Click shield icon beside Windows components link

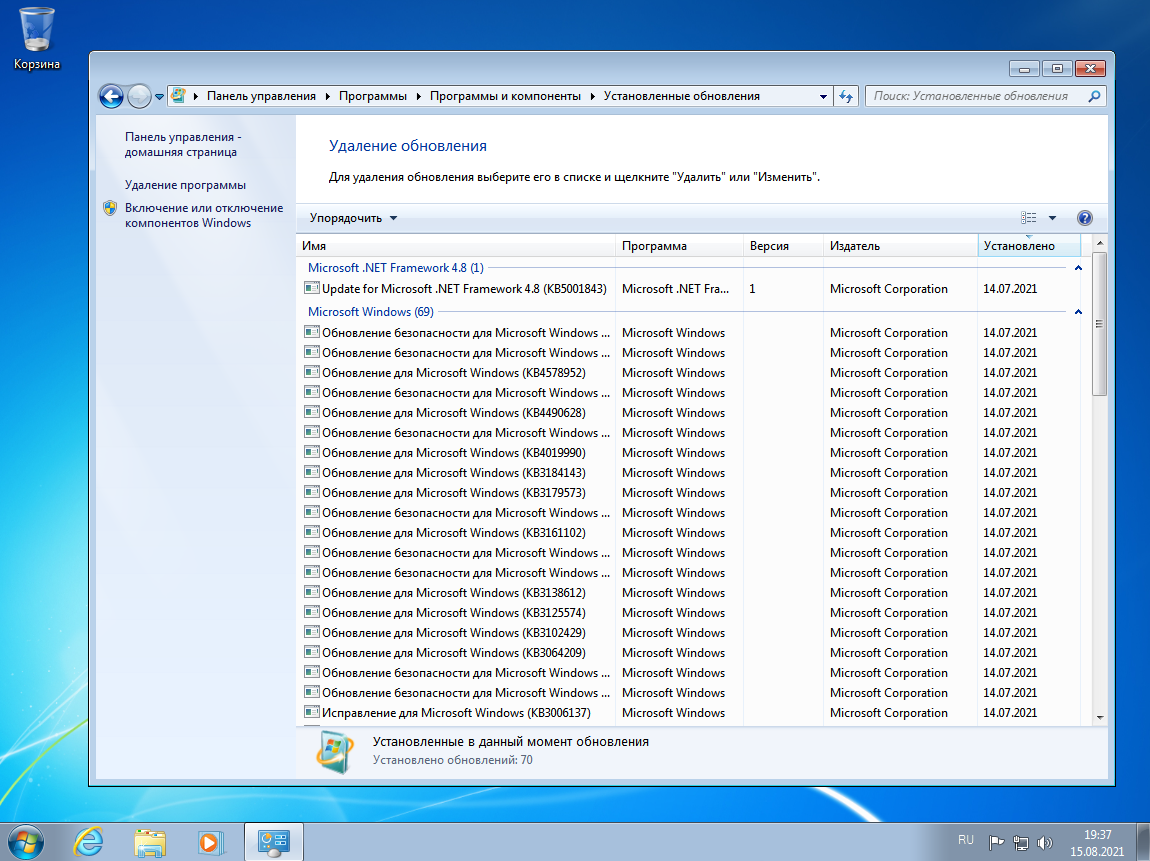(110, 208)
